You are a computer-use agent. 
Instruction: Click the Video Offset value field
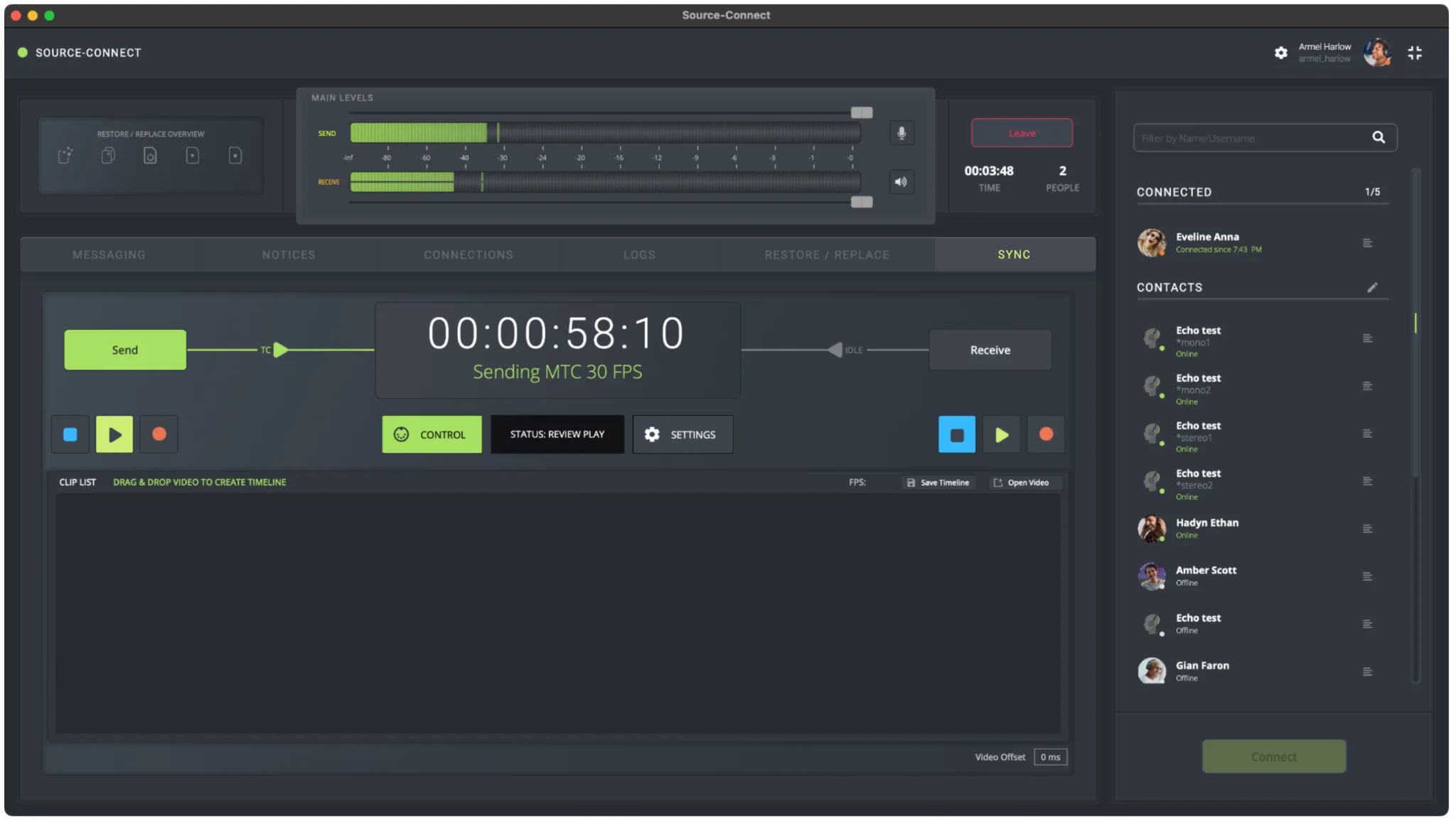click(x=1050, y=757)
